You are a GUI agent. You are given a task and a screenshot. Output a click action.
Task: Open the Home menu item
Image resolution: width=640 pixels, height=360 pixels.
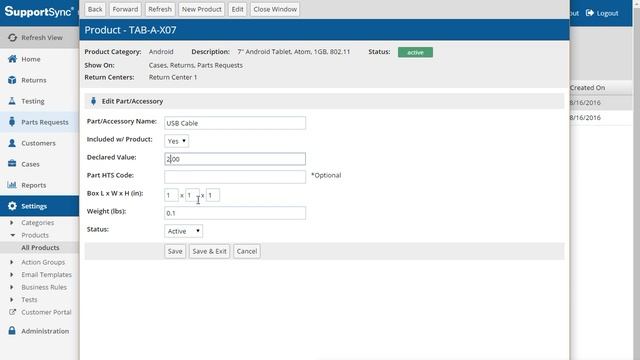39,59
